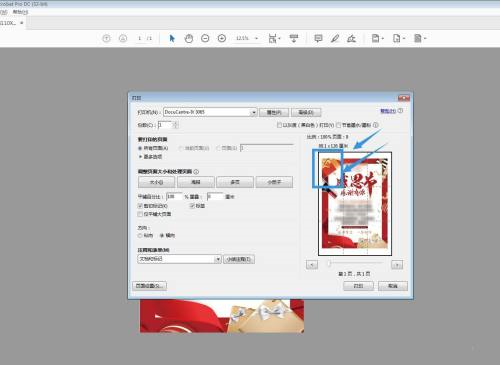The height and width of the screenshot is (365, 500).
Task: Go to previous page using up arrow icon
Action: (x=106, y=39)
